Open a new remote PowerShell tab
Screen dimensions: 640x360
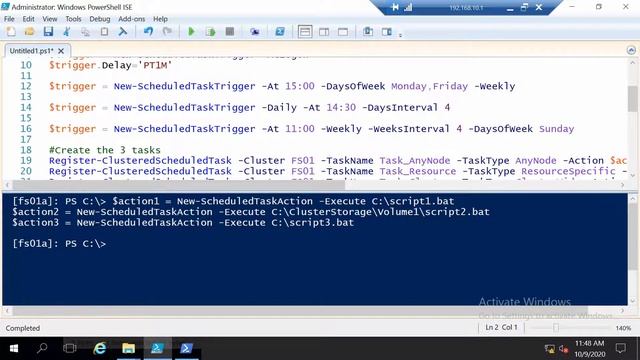pyautogui.click(x=255, y=31)
